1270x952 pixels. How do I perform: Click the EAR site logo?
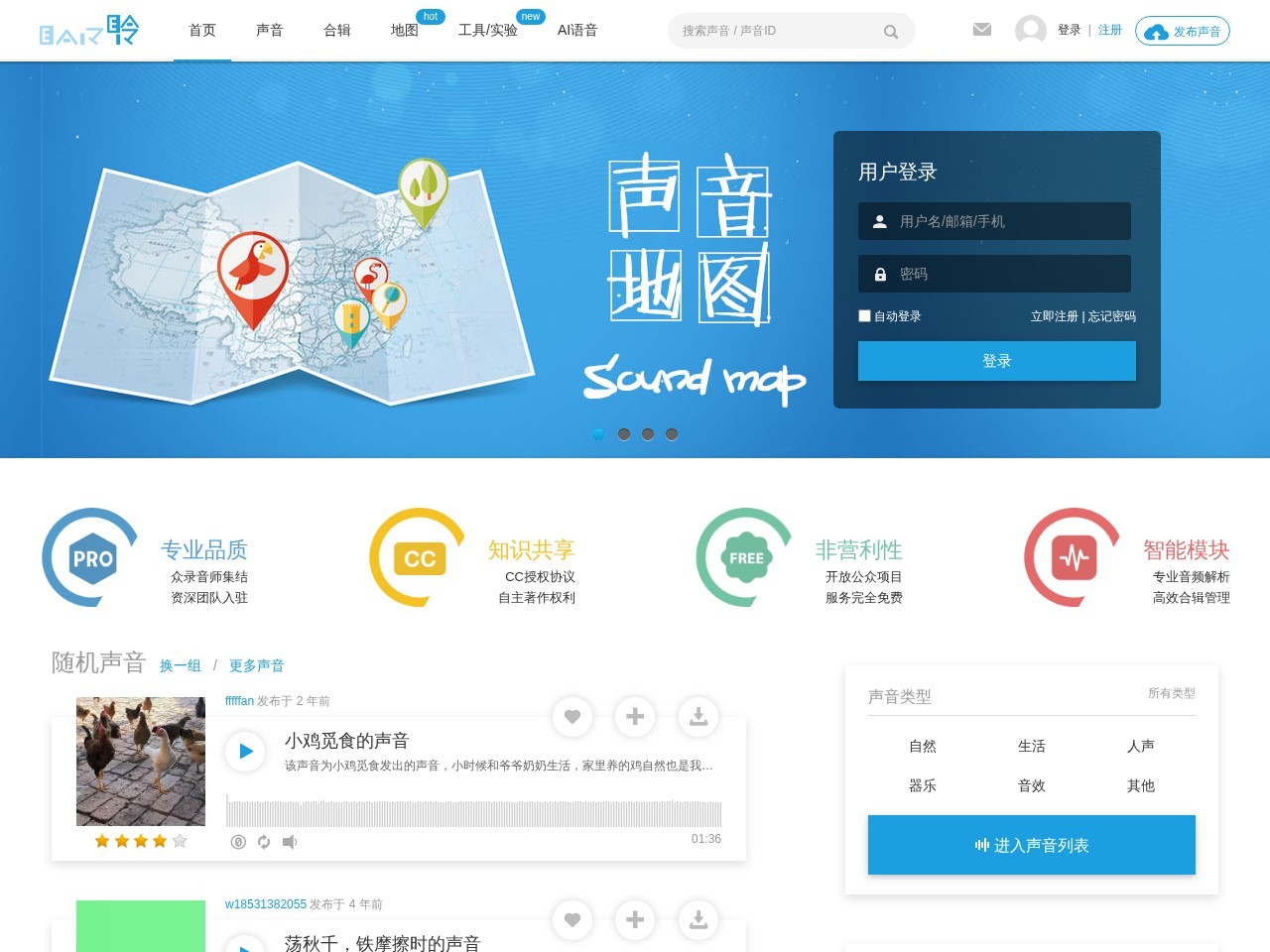point(88,31)
